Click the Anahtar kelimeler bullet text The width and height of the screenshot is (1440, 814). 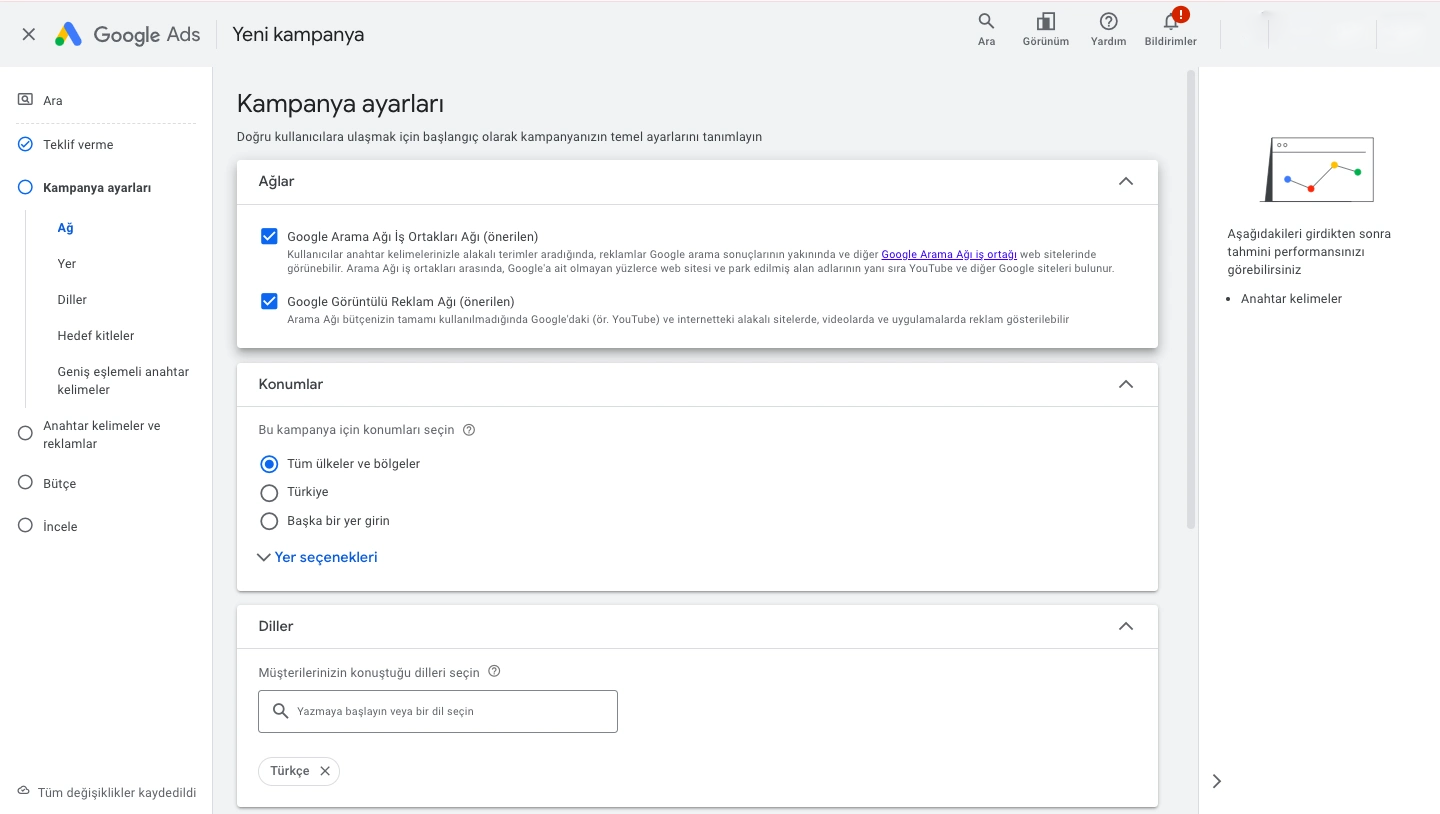point(1291,299)
